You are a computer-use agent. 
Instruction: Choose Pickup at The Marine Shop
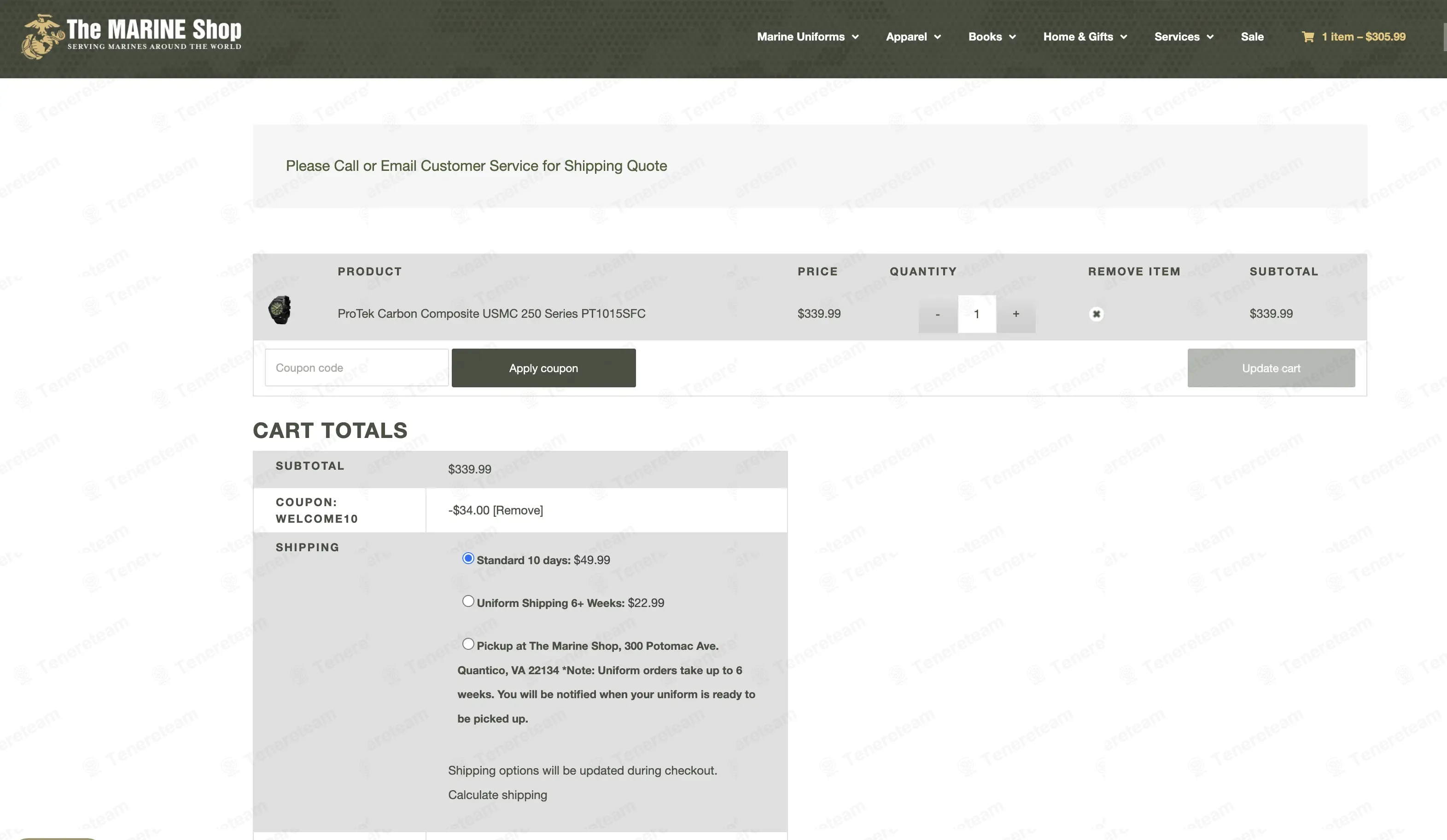coord(468,644)
